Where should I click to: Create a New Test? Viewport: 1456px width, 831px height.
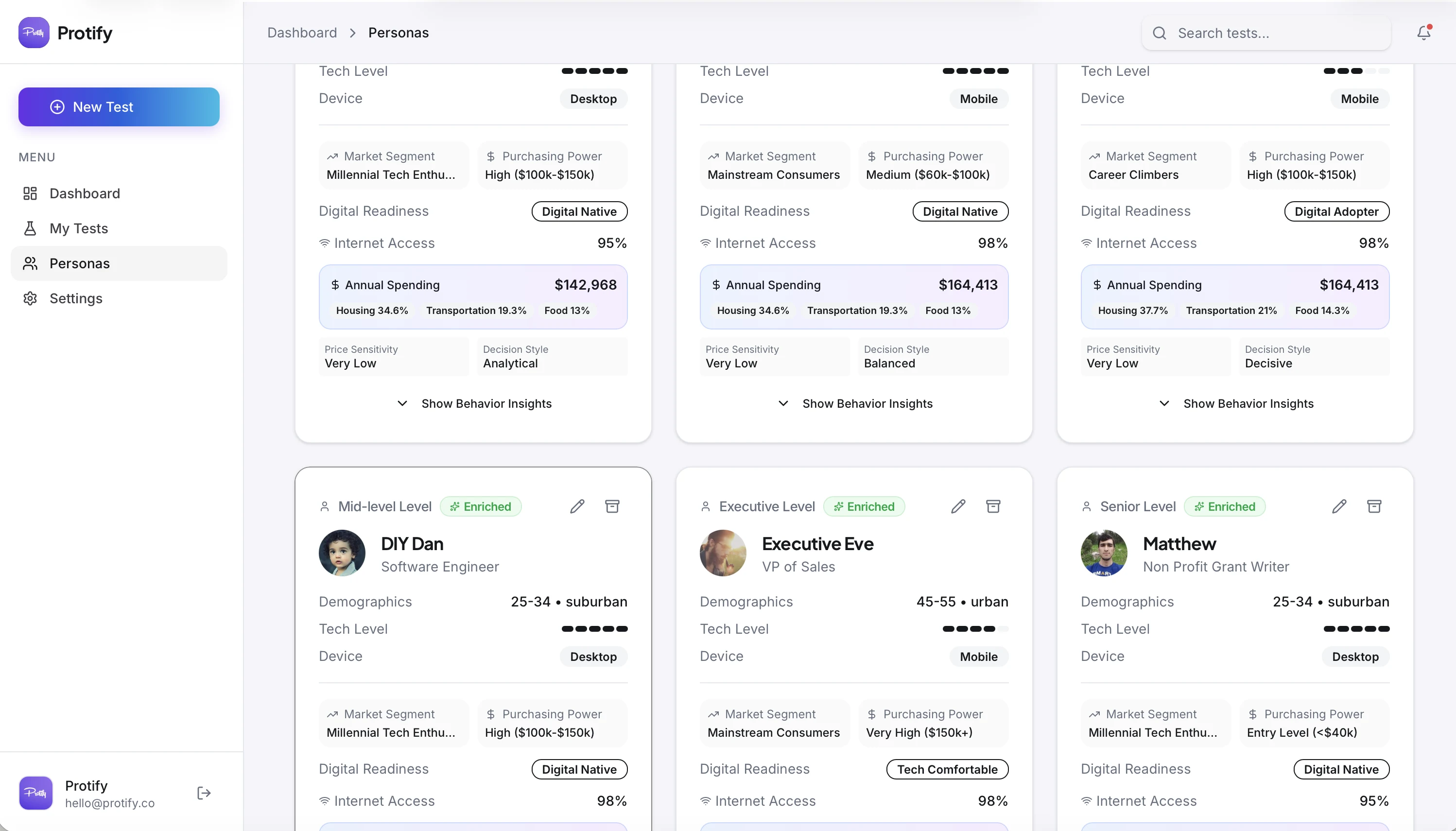click(119, 107)
